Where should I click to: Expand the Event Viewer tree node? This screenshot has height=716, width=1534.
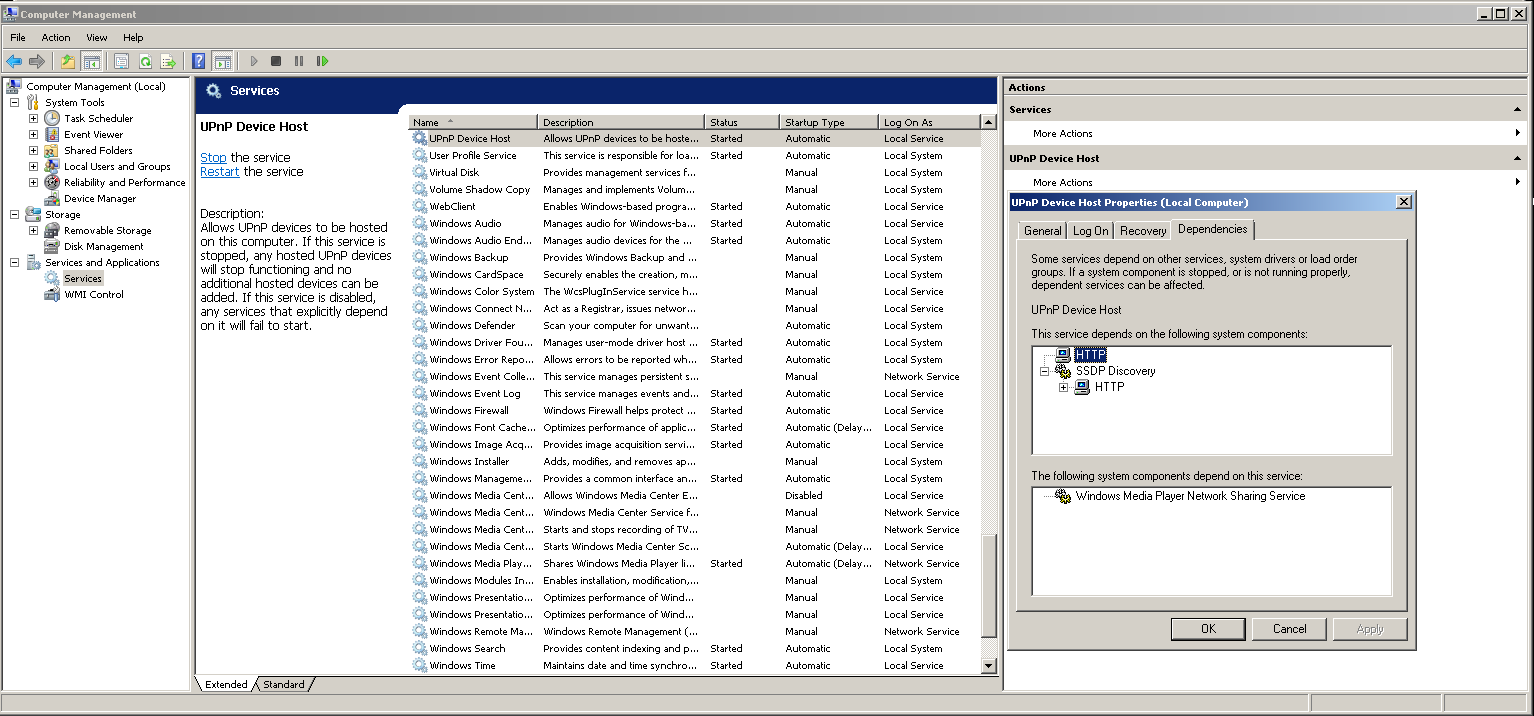coord(33,134)
